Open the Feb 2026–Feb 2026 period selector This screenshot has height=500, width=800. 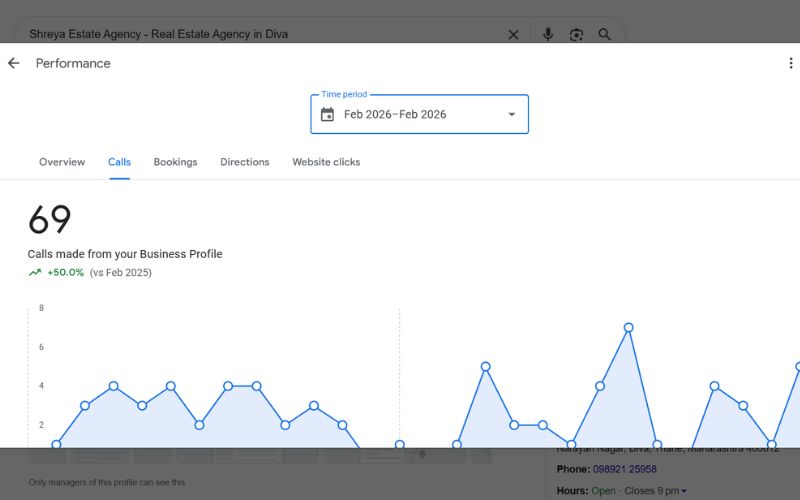[x=419, y=114]
